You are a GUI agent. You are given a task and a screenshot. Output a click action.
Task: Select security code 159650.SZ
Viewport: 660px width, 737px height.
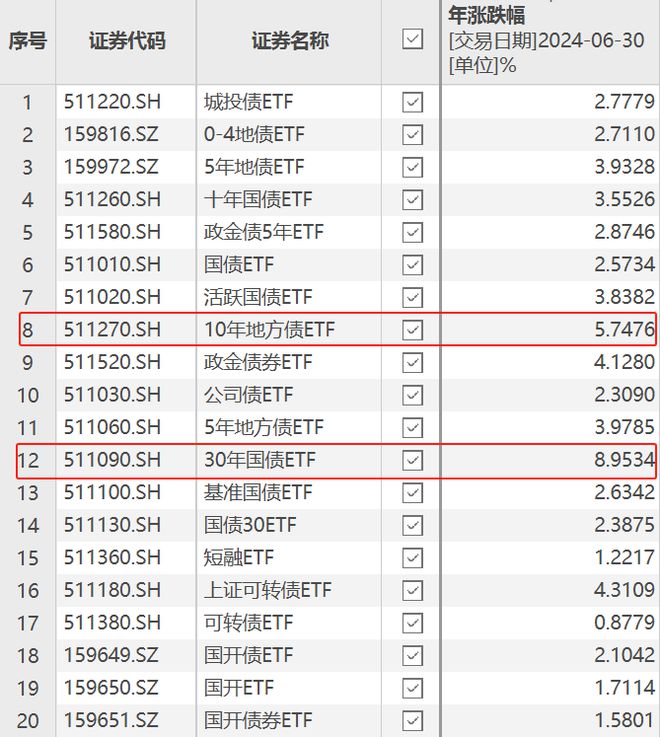[111, 688]
